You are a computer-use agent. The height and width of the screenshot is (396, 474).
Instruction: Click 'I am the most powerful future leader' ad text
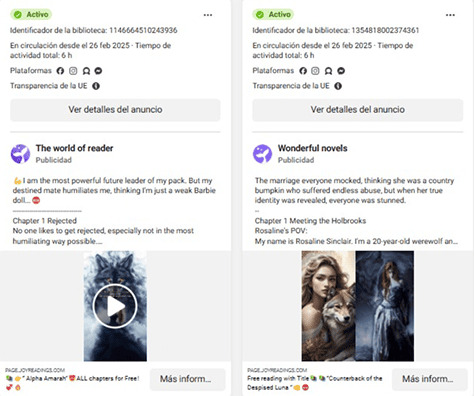click(x=114, y=190)
